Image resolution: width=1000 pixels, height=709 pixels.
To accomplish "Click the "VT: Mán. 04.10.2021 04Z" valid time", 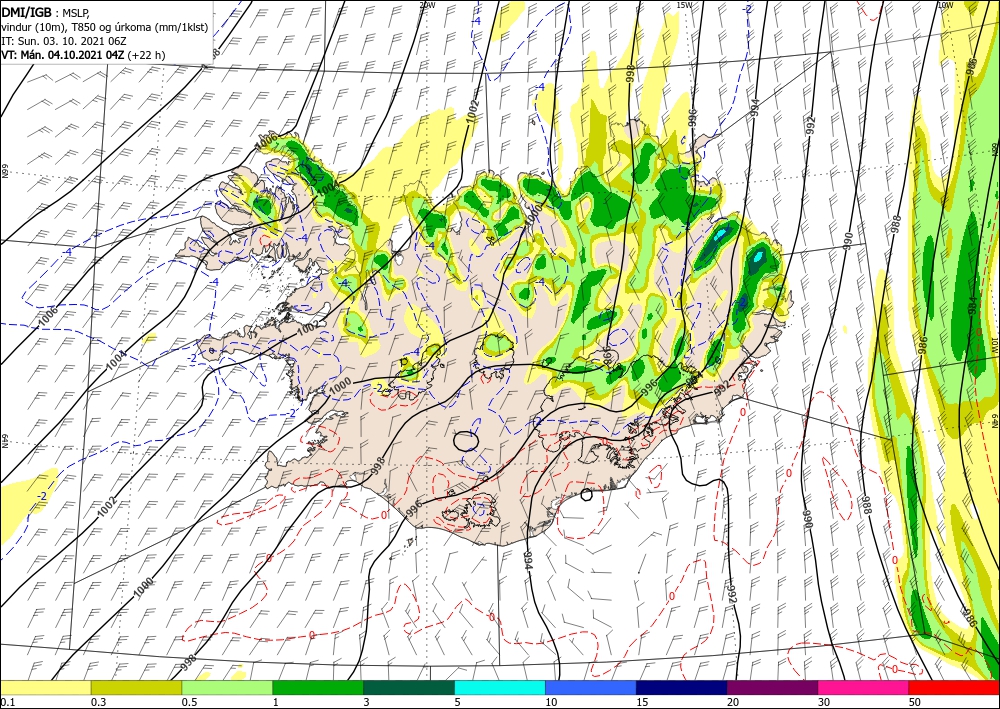I will pyautogui.click(x=63, y=55).
